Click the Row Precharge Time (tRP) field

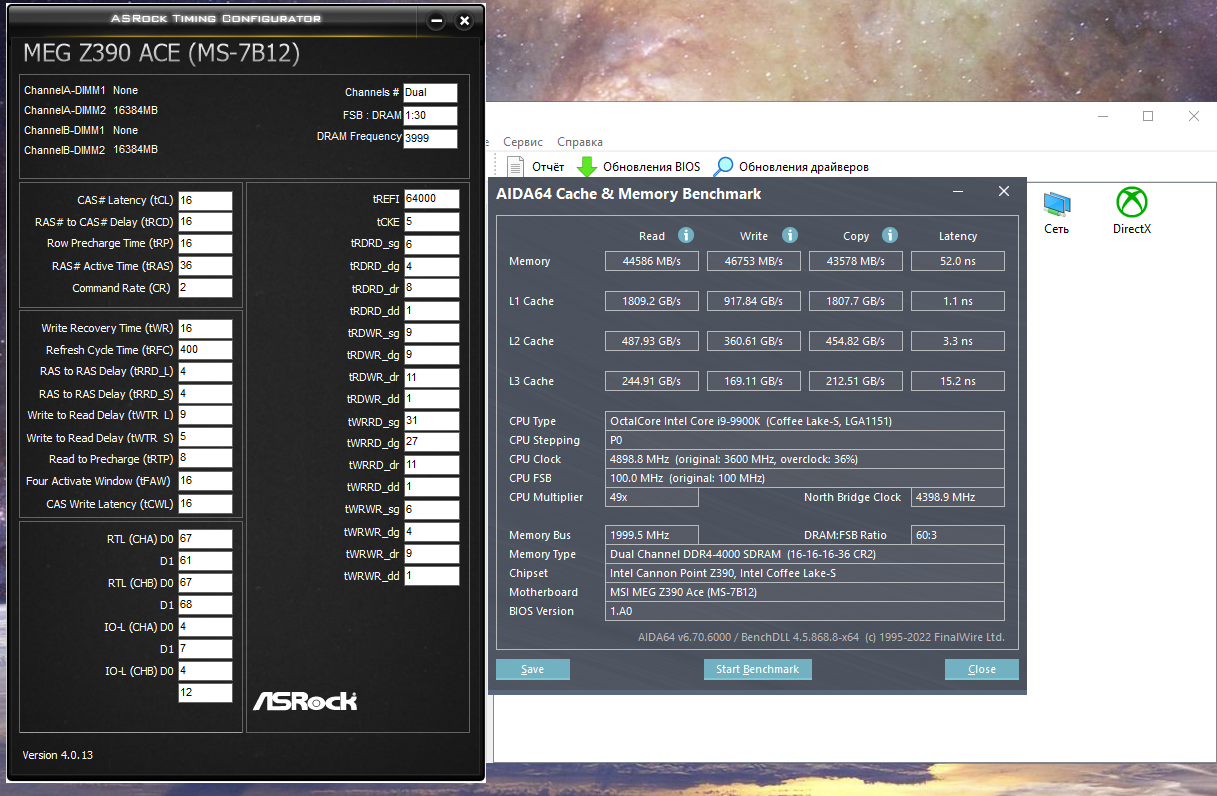click(205, 244)
